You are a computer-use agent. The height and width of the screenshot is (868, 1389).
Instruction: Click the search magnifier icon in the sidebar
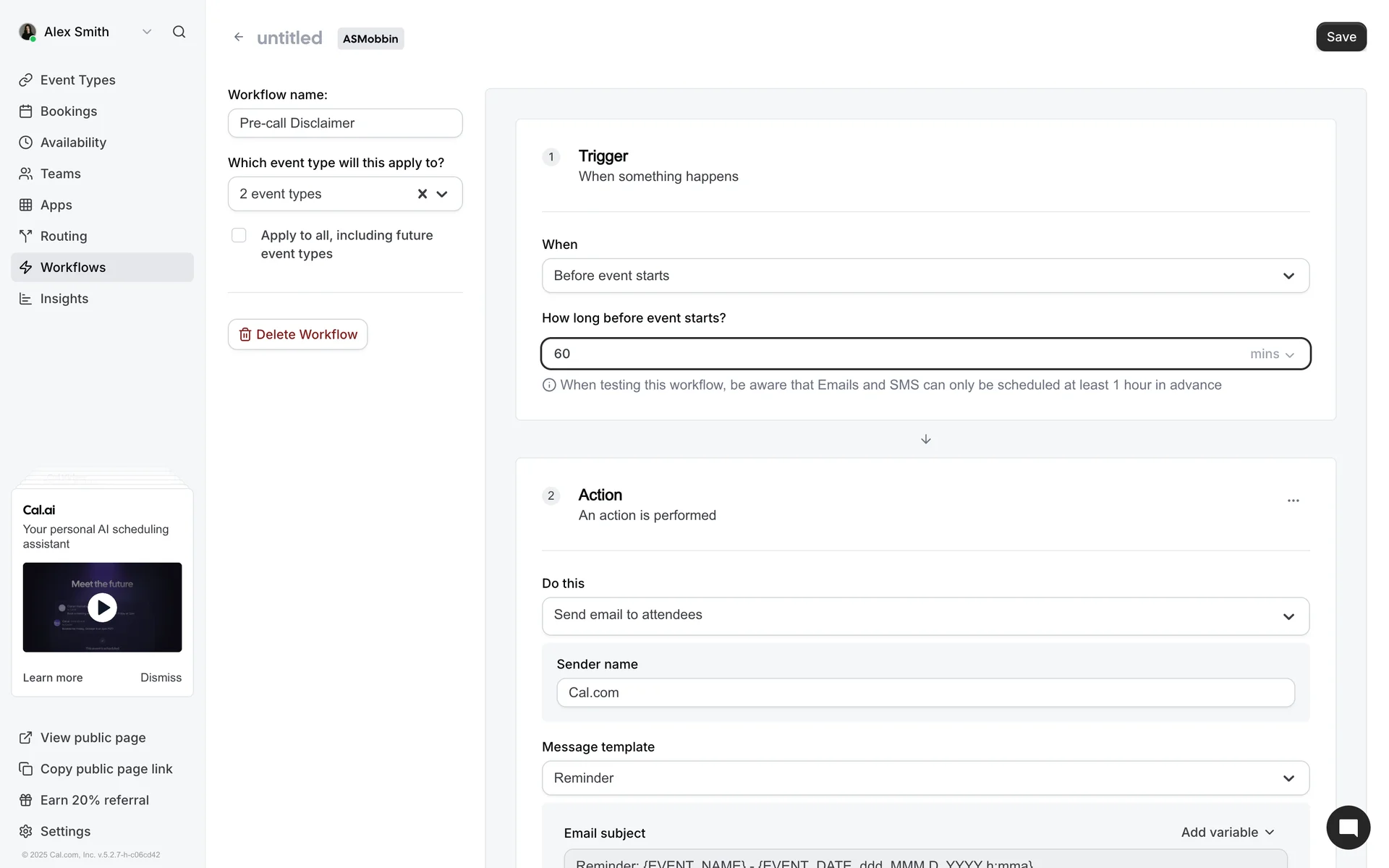pos(179,32)
